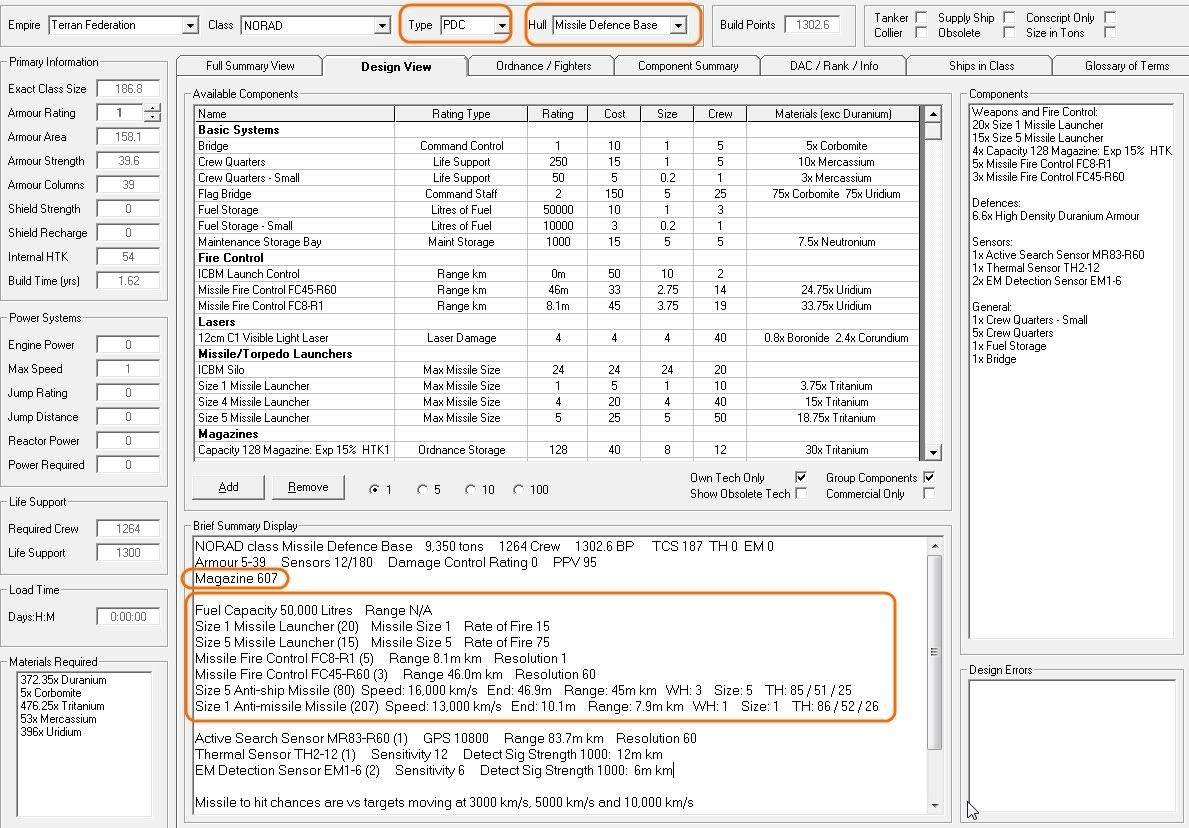
Task: Click Brief Summary scrollbar up arrow
Action: coord(934,546)
